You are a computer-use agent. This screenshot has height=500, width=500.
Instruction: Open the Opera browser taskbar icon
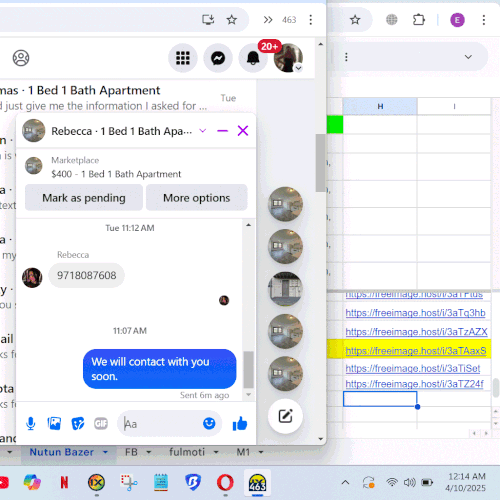tap(225, 482)
